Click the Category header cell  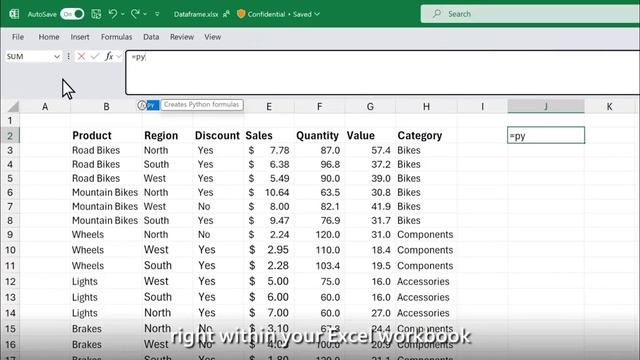[426, 136]
